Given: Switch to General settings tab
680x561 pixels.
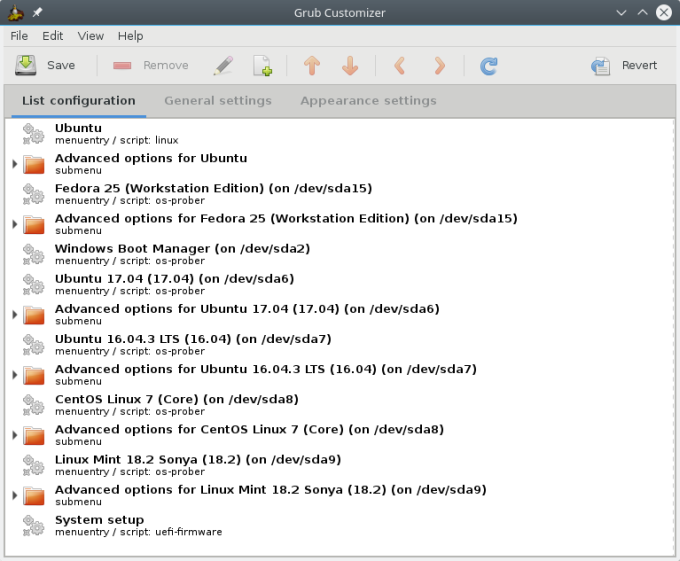Looking at the screenshot, I should tap(218, 101).
